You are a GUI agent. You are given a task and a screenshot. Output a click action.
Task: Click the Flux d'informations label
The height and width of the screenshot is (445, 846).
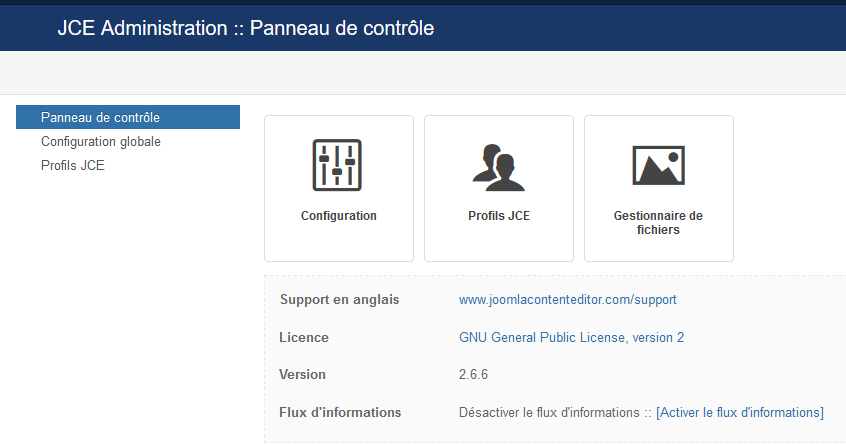[x=340, y=413]
